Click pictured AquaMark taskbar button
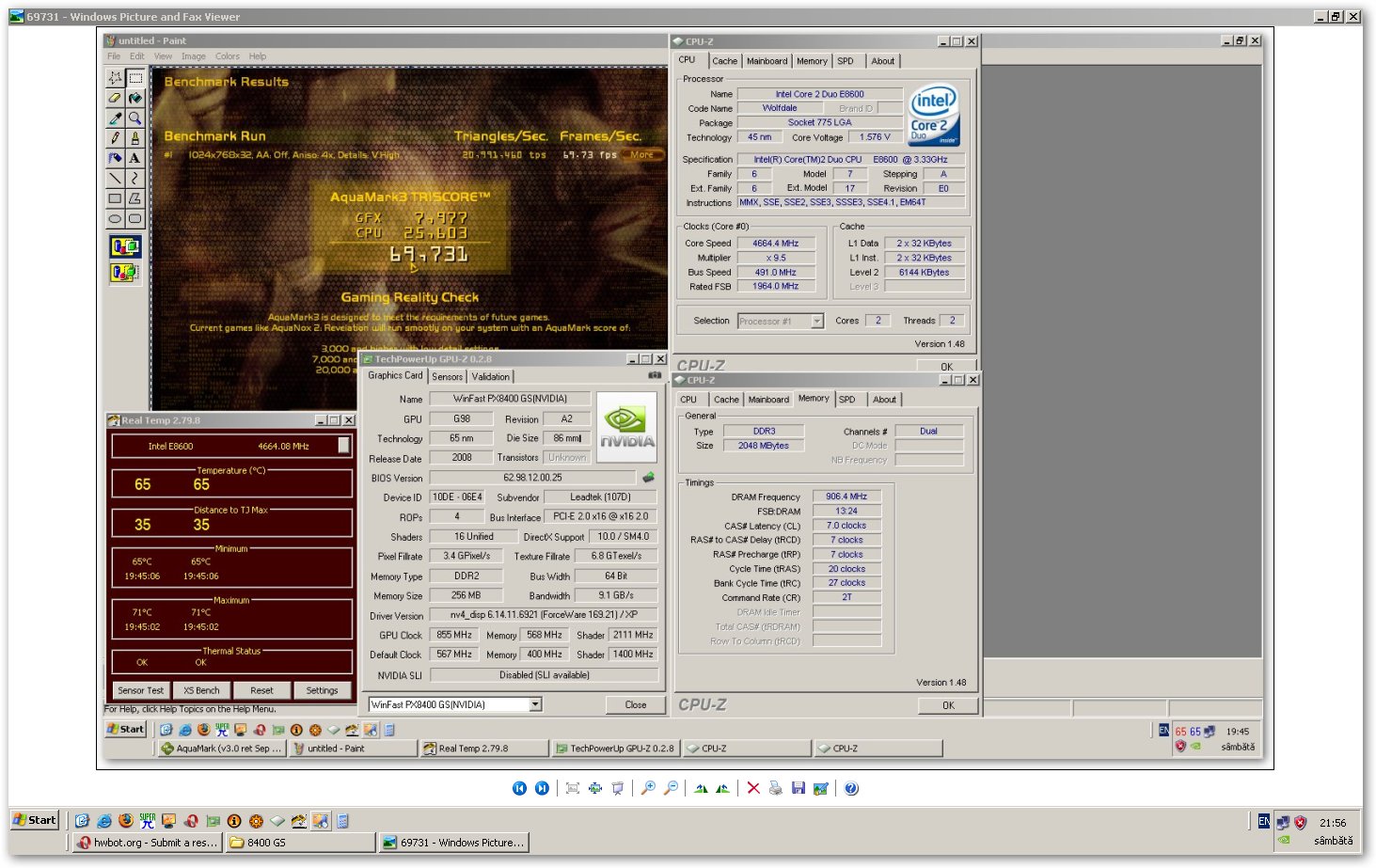This screenshot has width=1376, height=868. (221, 749)
